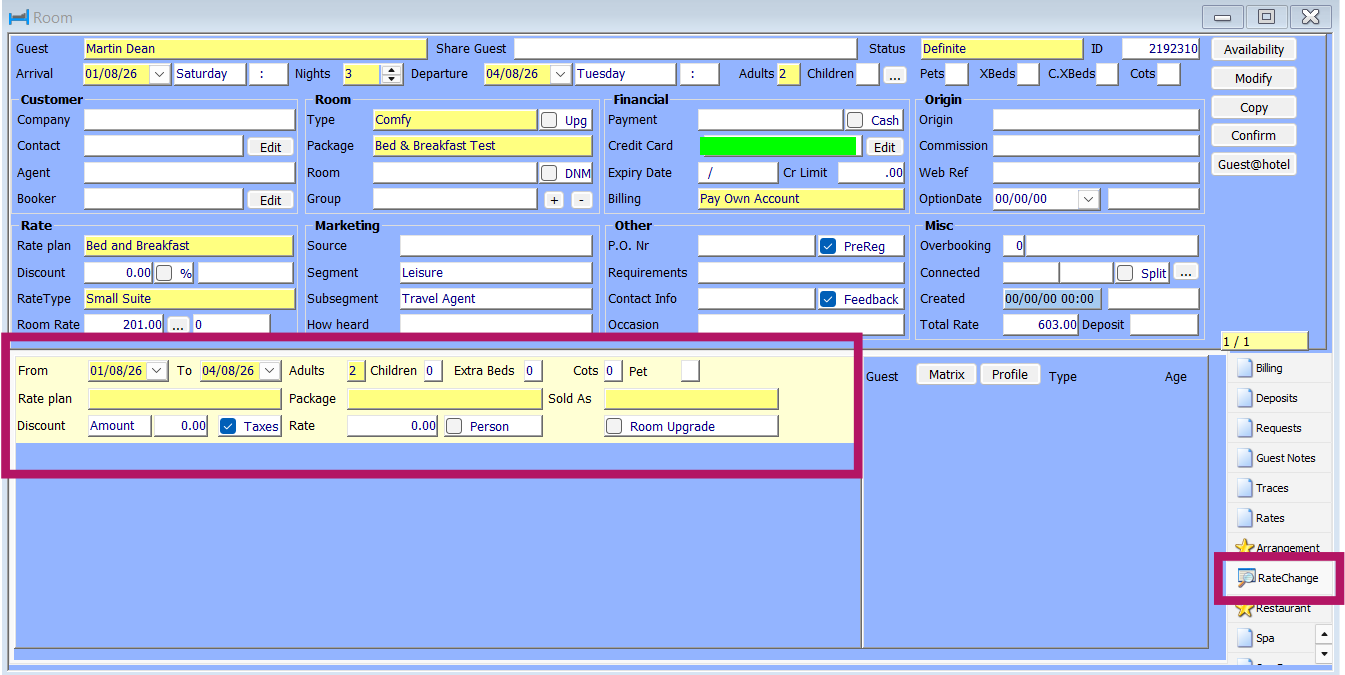Click the minus button beside Group
The image size is (1345, 675).
(x=582, y=200)
